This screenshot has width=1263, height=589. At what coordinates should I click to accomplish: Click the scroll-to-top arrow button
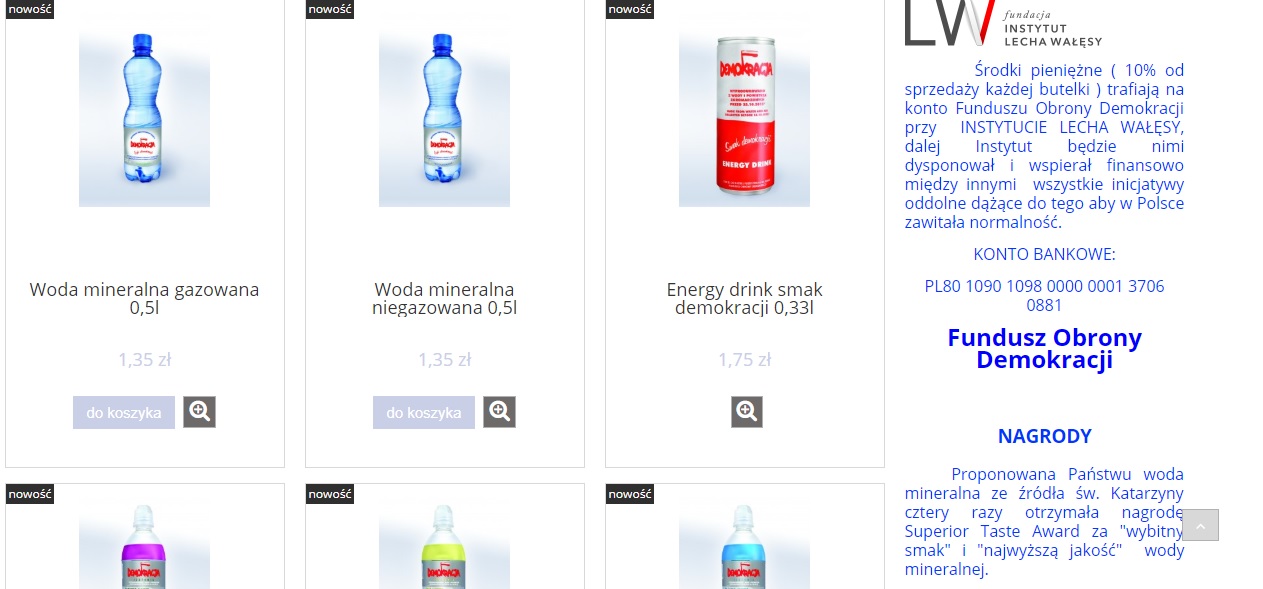pyautogui.click(x=1200, y=525)
